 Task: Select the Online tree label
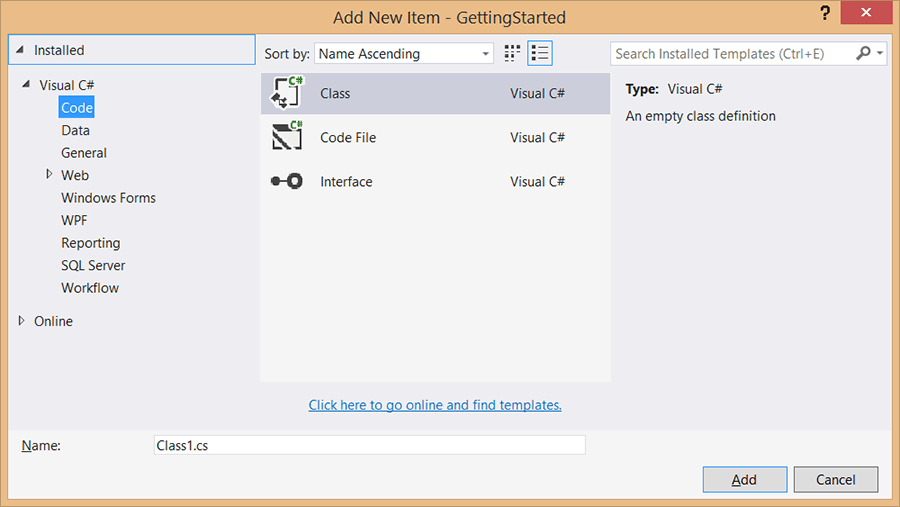(x=53, y=321)
